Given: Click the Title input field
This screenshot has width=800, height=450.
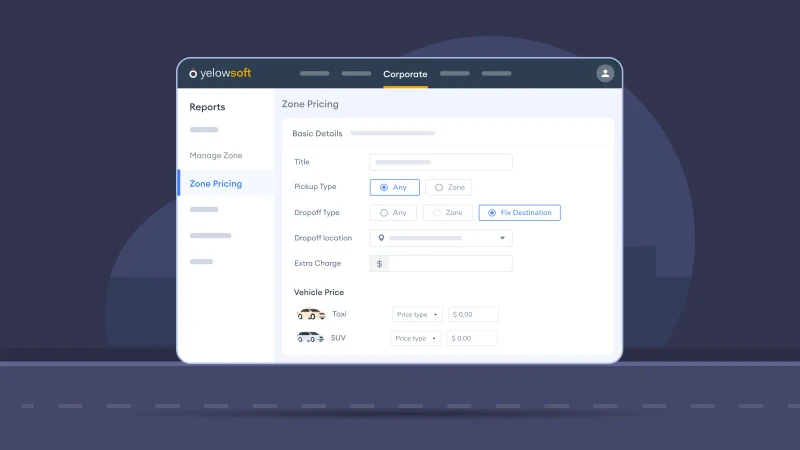Looking at the screenshot, I should pos(440,162).
